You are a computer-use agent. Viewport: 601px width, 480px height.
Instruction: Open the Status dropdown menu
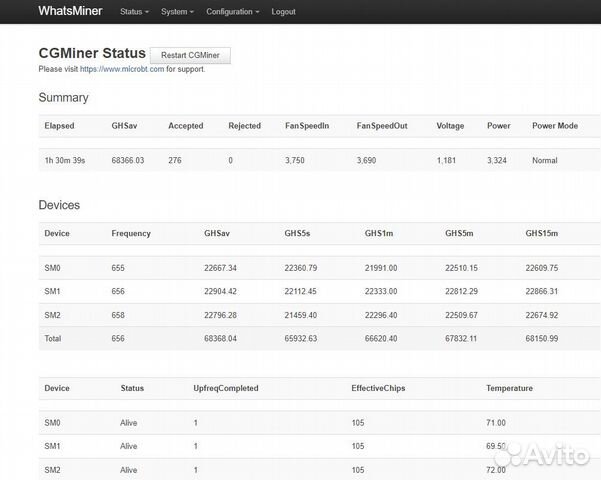tap(134, 12)
